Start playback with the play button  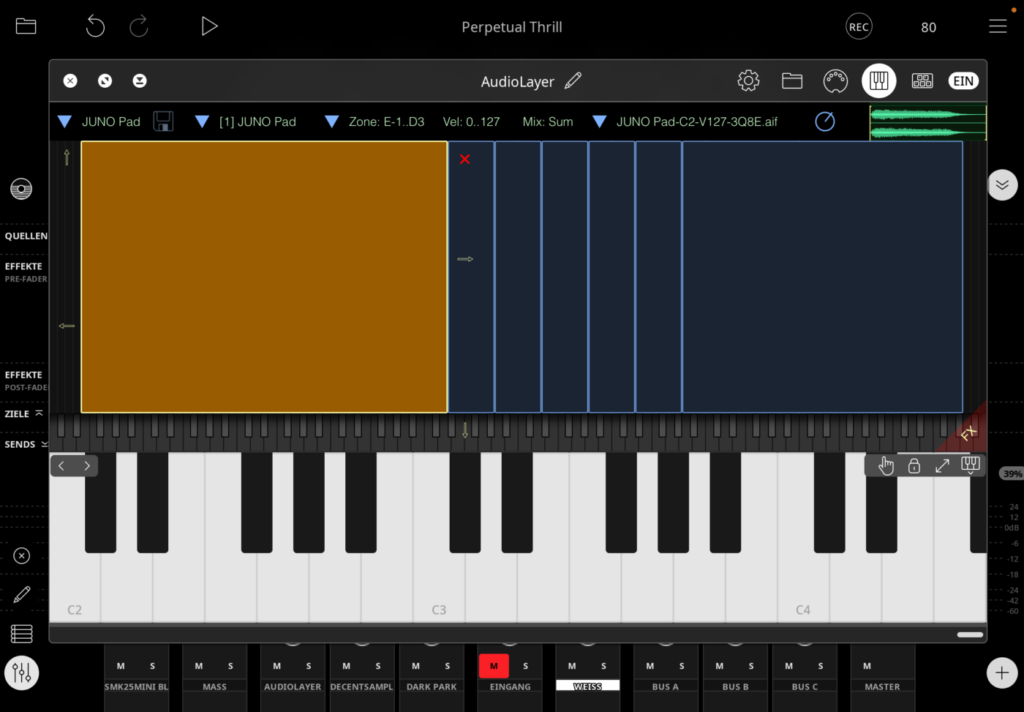[x=209, y=27]
